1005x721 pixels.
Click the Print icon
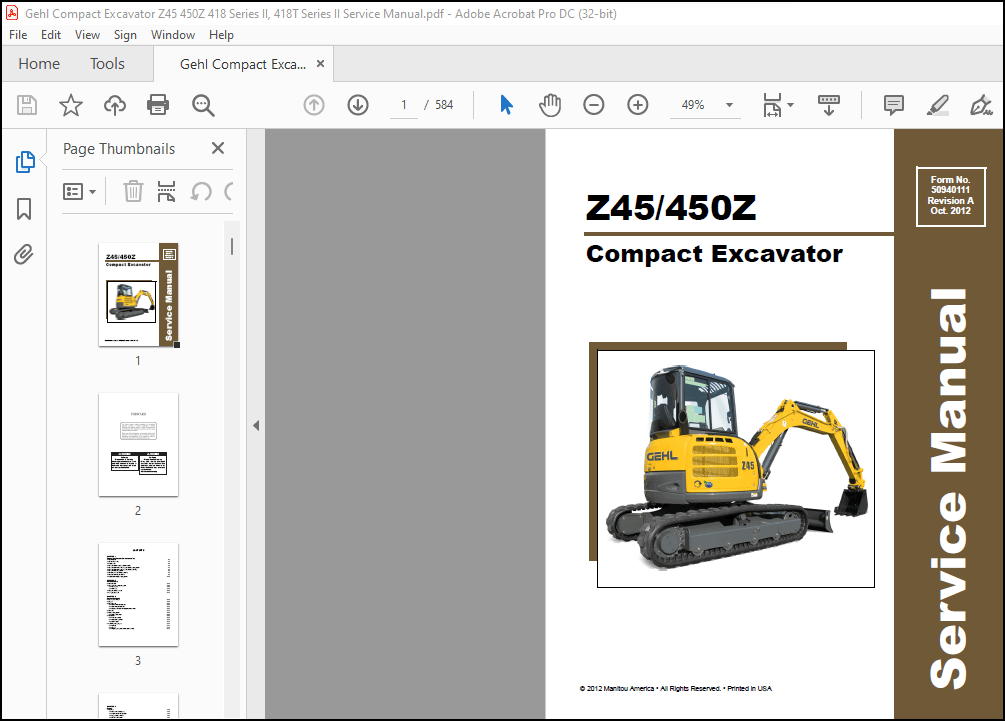click(x=158, y=104)
